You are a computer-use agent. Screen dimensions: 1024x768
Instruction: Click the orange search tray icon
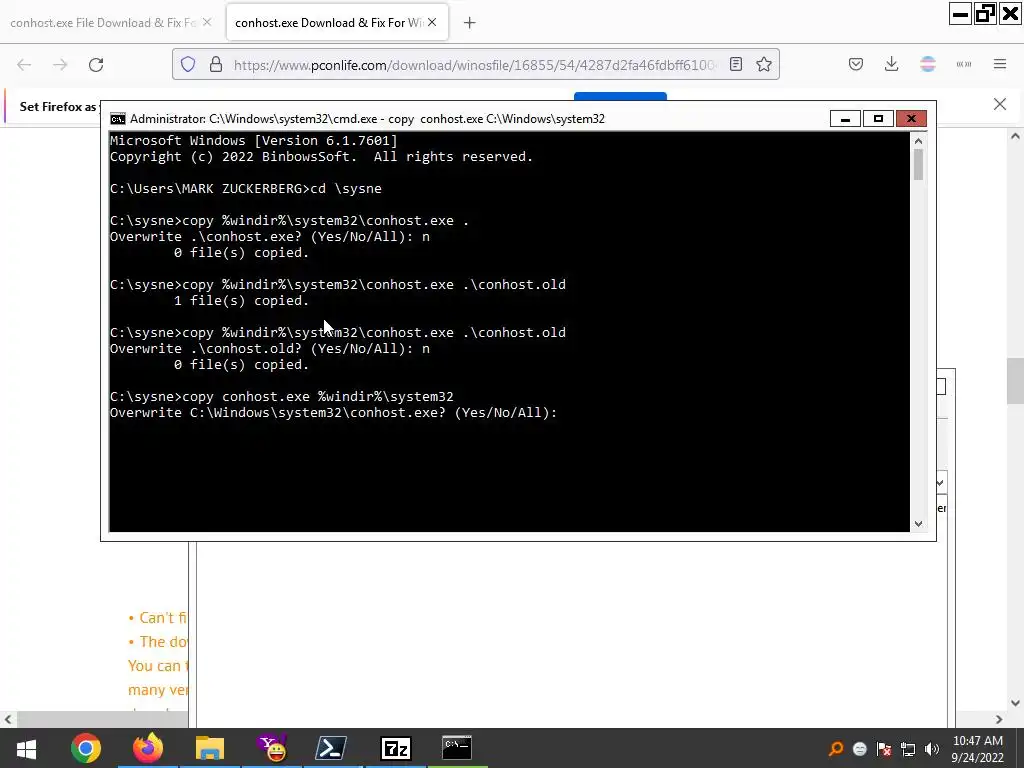pyautogui.click(x=836, y=749)
